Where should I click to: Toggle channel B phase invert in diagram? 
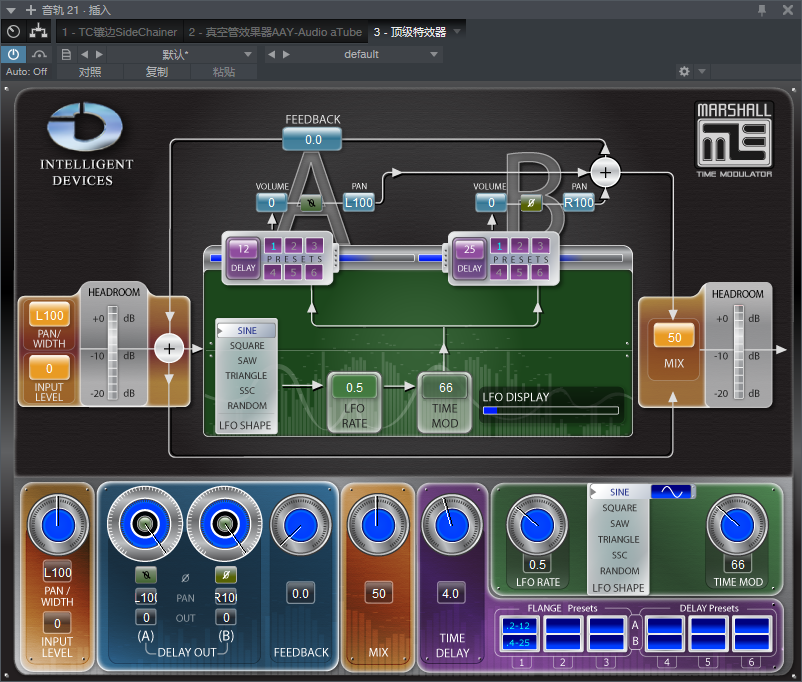(x=531, y=203)
